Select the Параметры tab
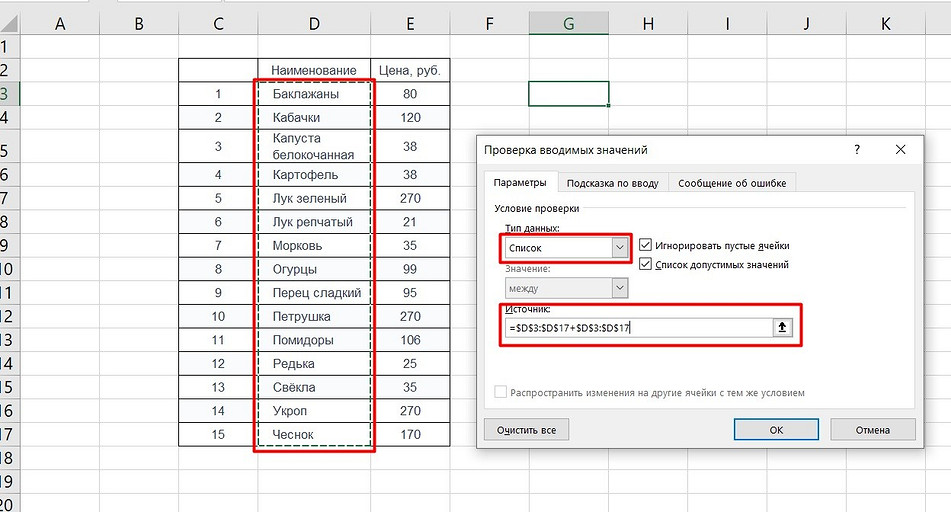Viewport: 951px width, 512px height. [520, 183]
